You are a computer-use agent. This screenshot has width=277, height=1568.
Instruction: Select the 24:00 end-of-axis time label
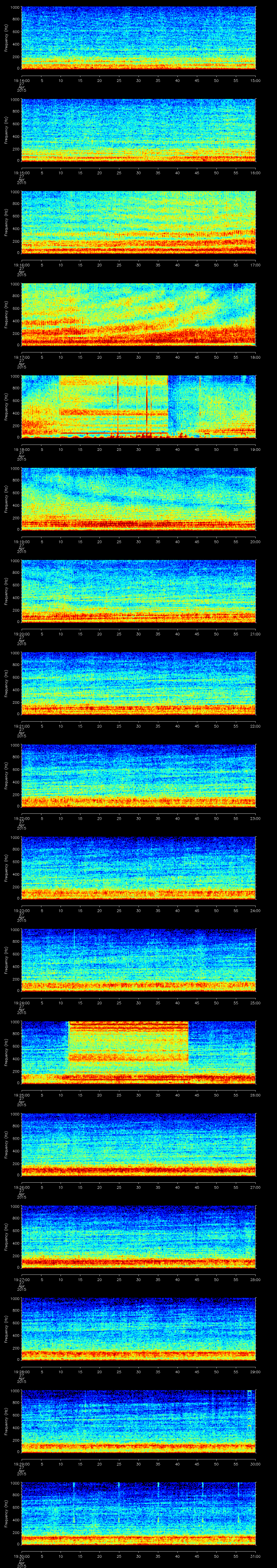[256, 910]
